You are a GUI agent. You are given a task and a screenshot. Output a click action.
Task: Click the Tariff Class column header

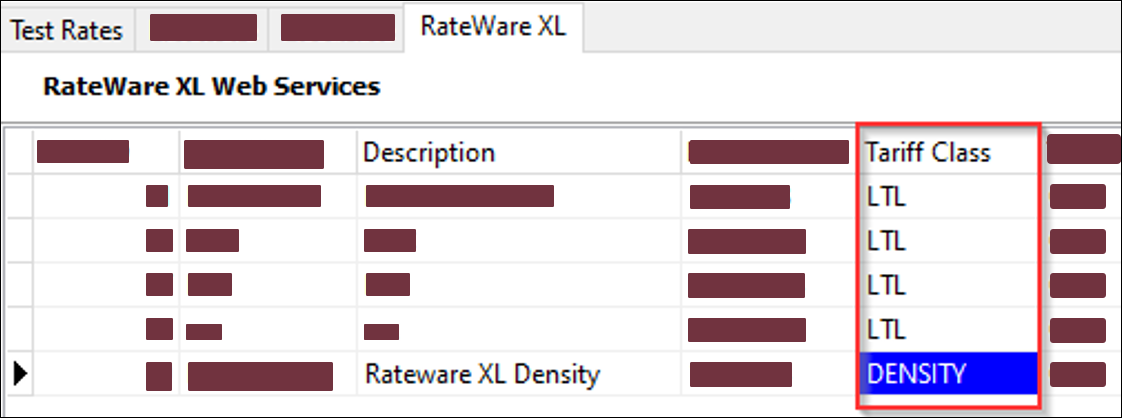928,153
